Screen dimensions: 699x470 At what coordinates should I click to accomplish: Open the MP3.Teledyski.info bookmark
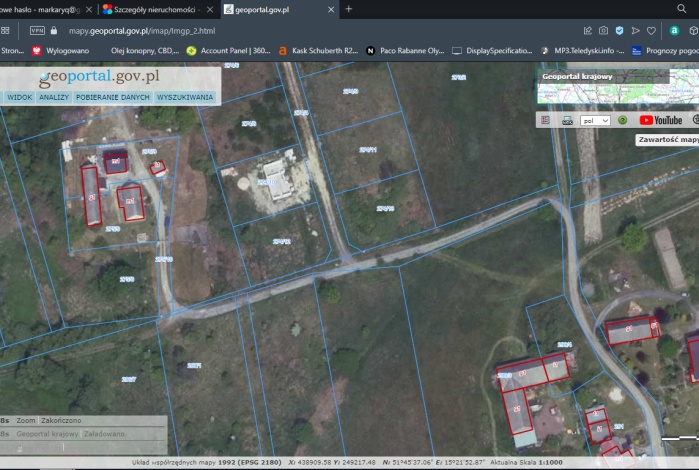pyautogui.click(x=582, y=51)
